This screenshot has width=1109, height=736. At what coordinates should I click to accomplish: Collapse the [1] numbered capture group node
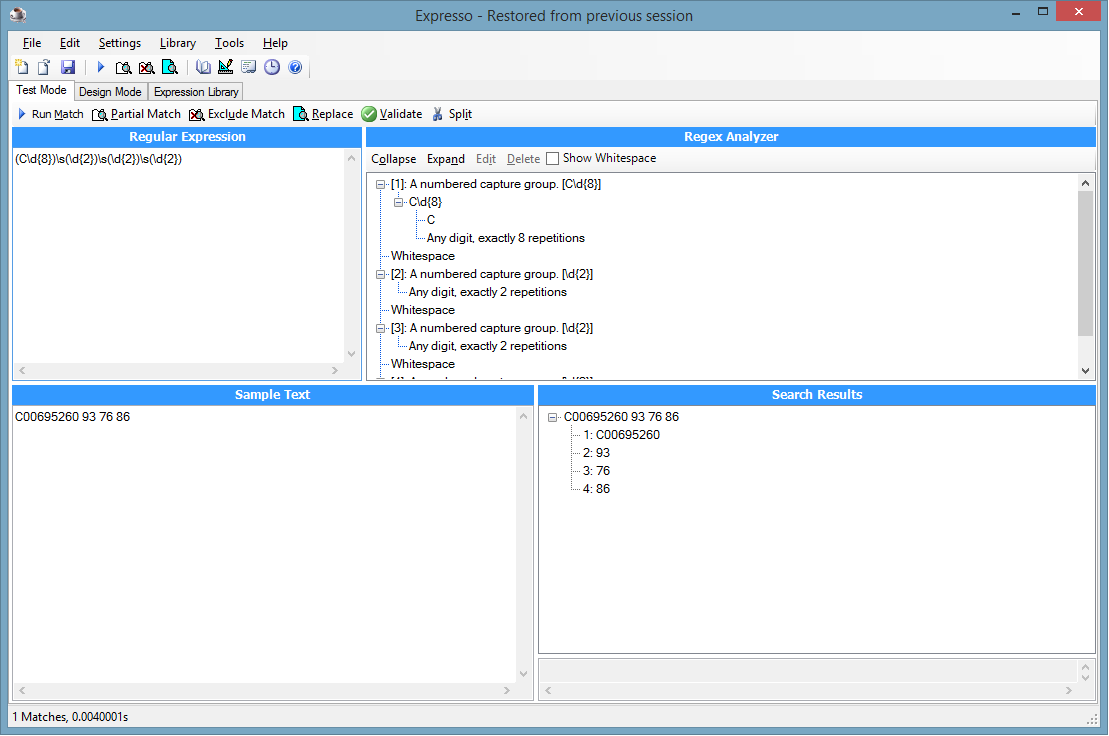381,185
